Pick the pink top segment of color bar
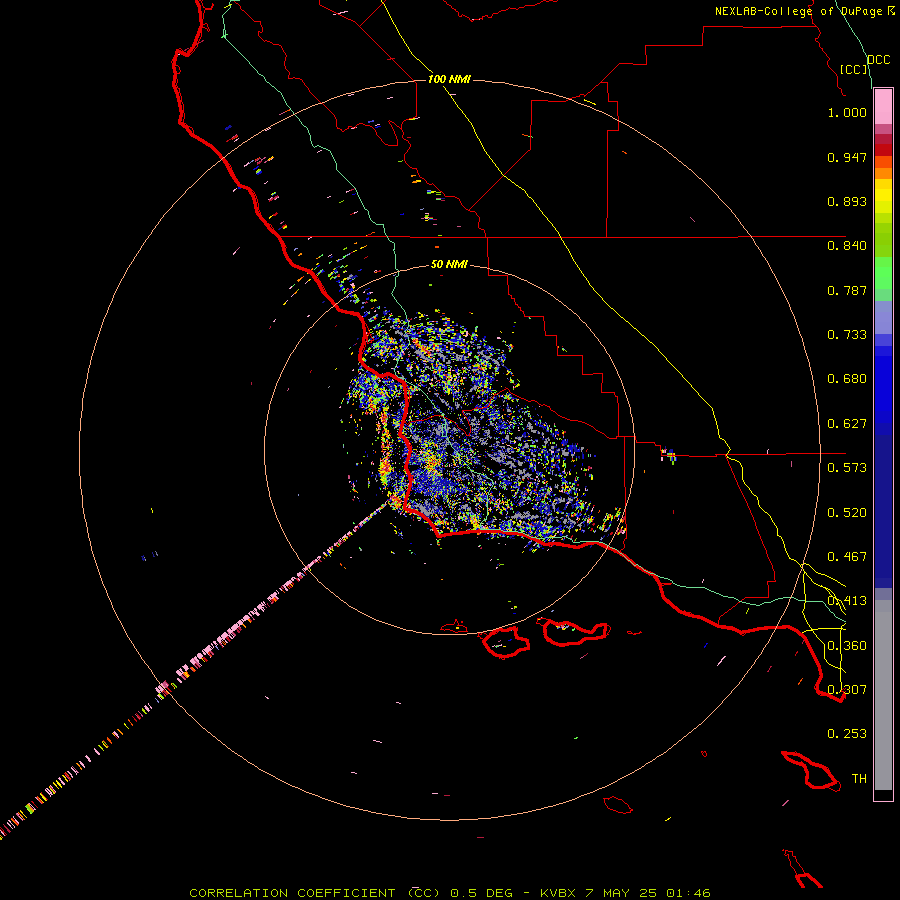The height and width of the screenshot is (900, 900). 883,106
